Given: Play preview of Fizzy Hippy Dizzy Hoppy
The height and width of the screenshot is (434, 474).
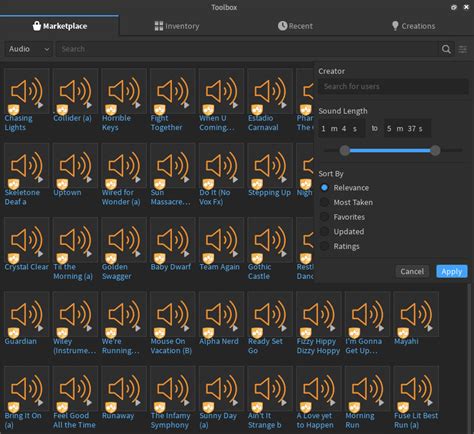Looking at the screenshot, I should [x=333, y=328].
